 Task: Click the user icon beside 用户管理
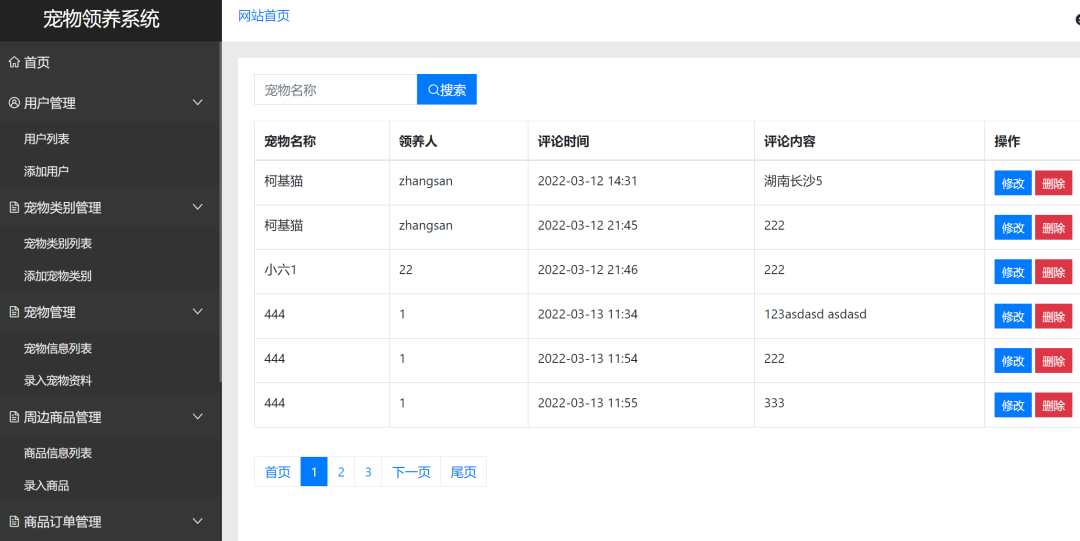14,103
